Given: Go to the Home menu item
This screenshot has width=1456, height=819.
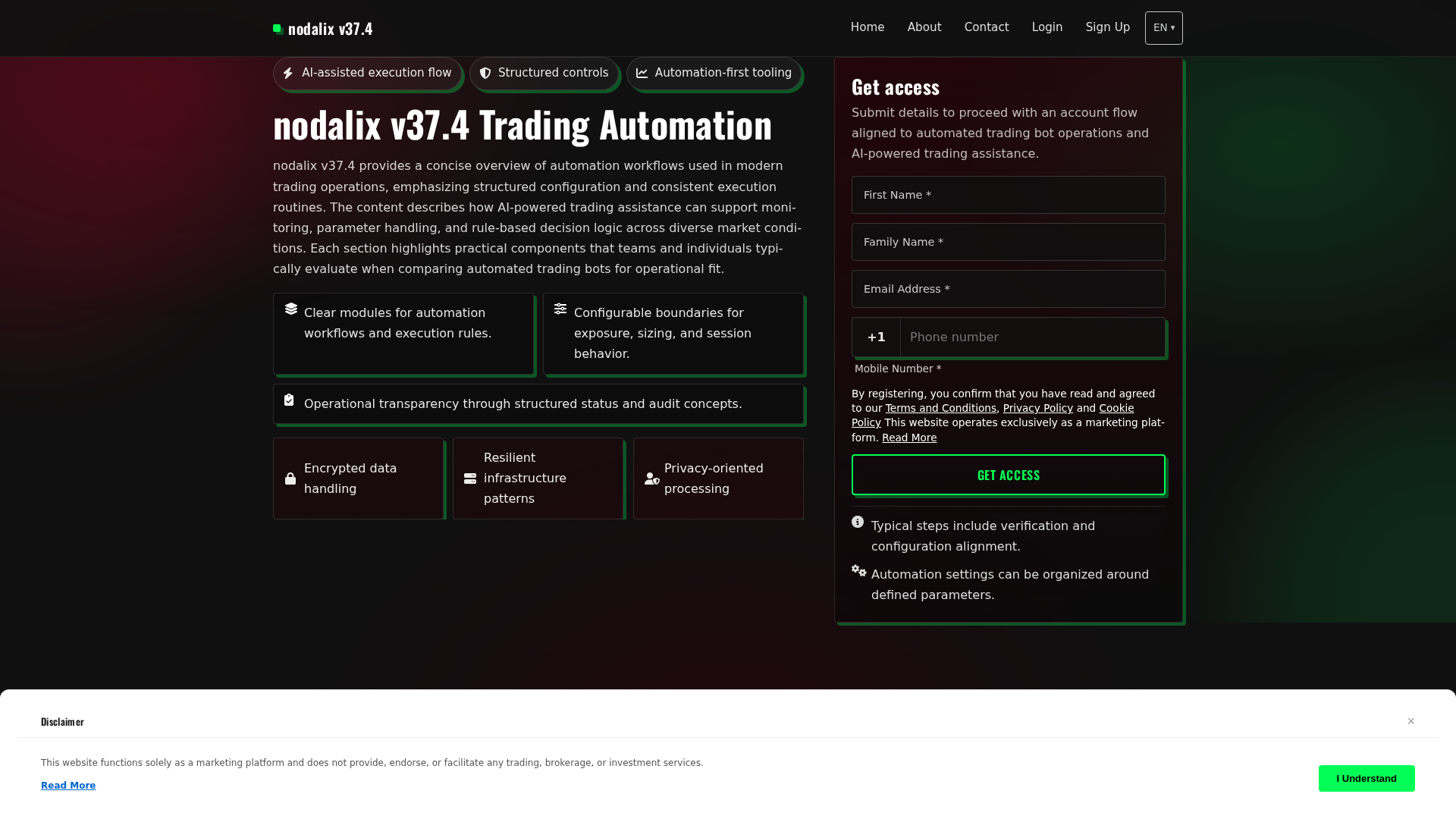Looking at the screenshot, I should [x=868, y=27].
